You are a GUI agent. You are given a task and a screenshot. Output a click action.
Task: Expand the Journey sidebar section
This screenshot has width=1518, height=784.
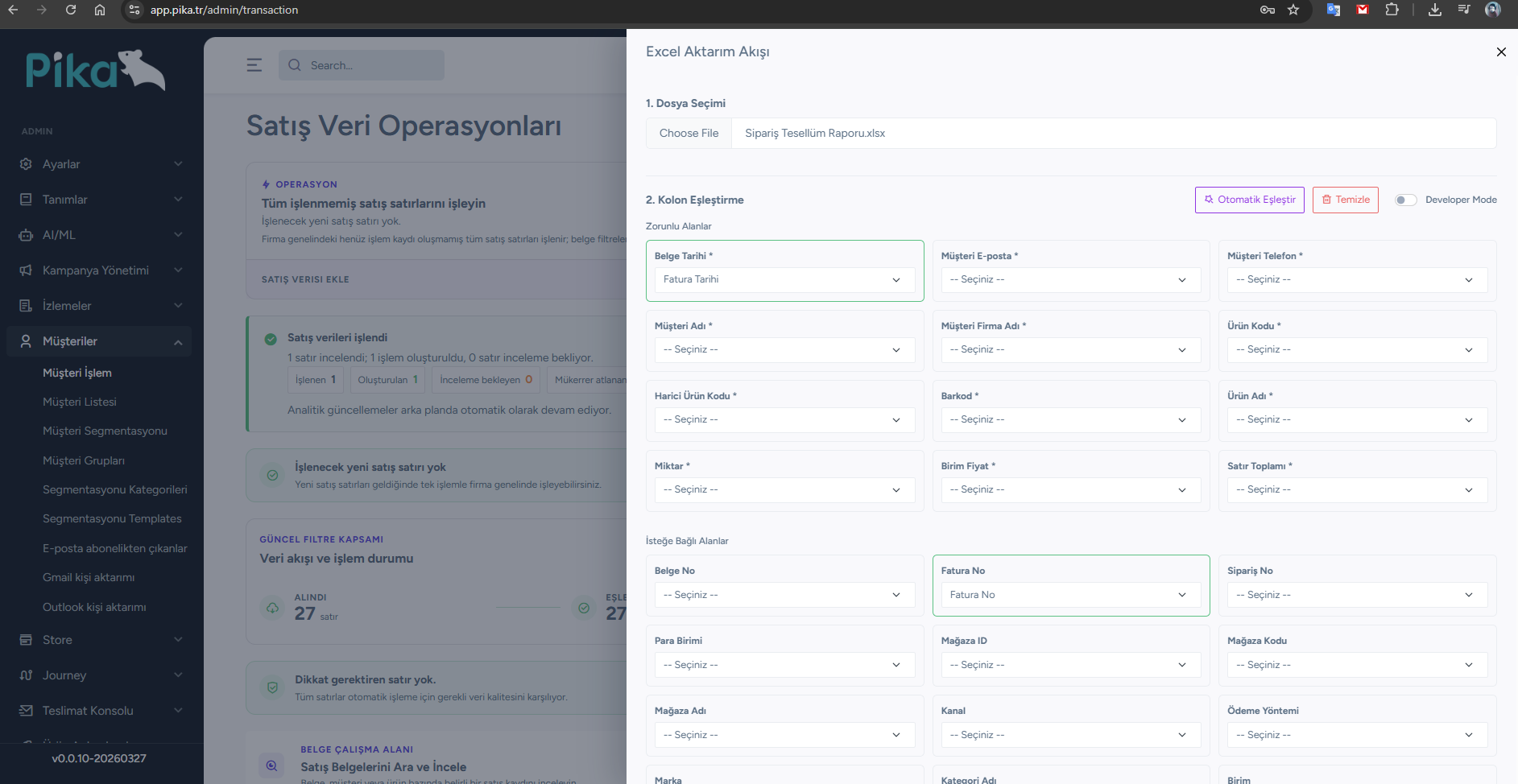point(178,675)
